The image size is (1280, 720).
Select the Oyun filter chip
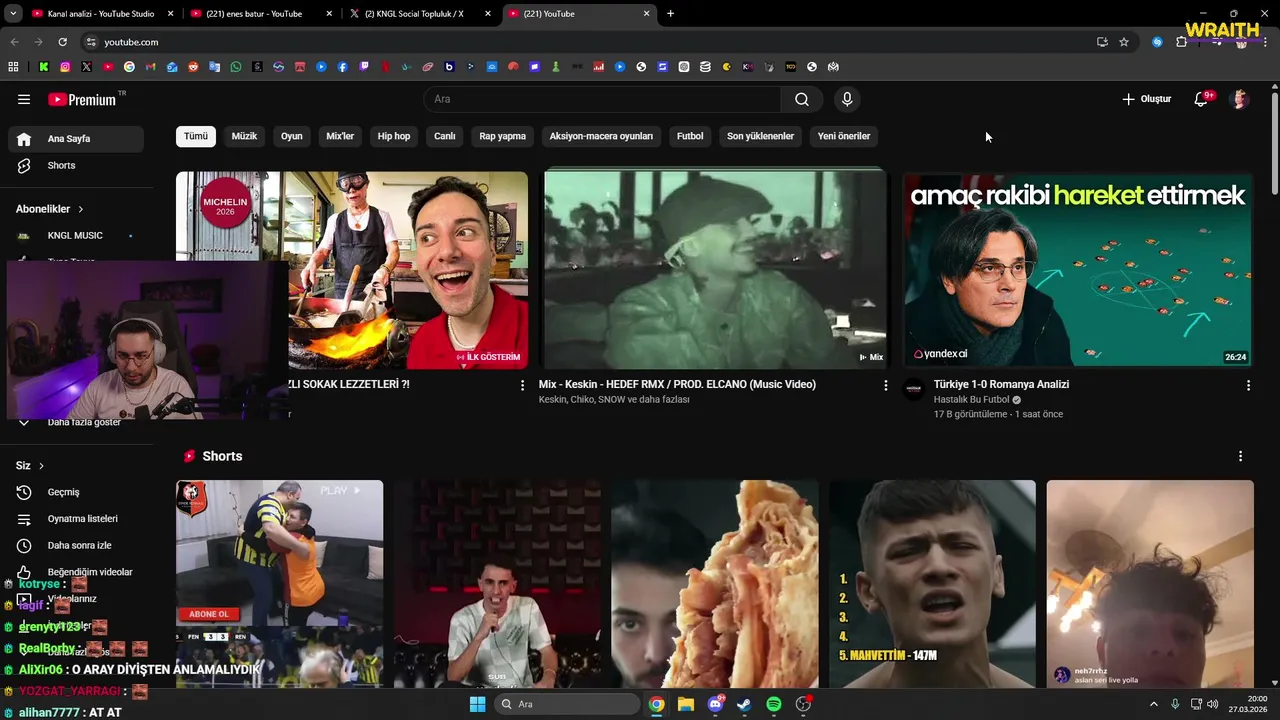click(292, 136)
